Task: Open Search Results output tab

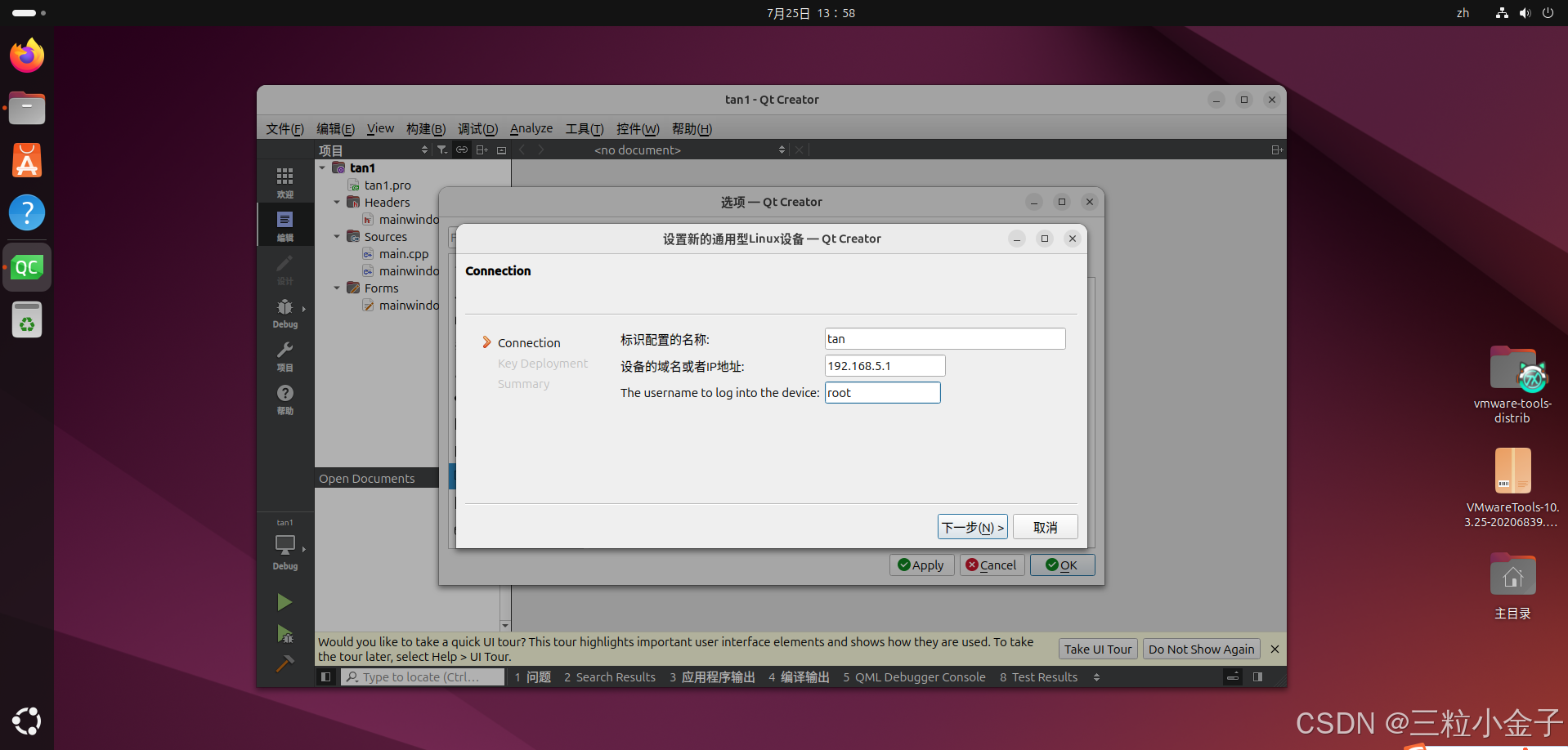Action: tap(609, 676)
